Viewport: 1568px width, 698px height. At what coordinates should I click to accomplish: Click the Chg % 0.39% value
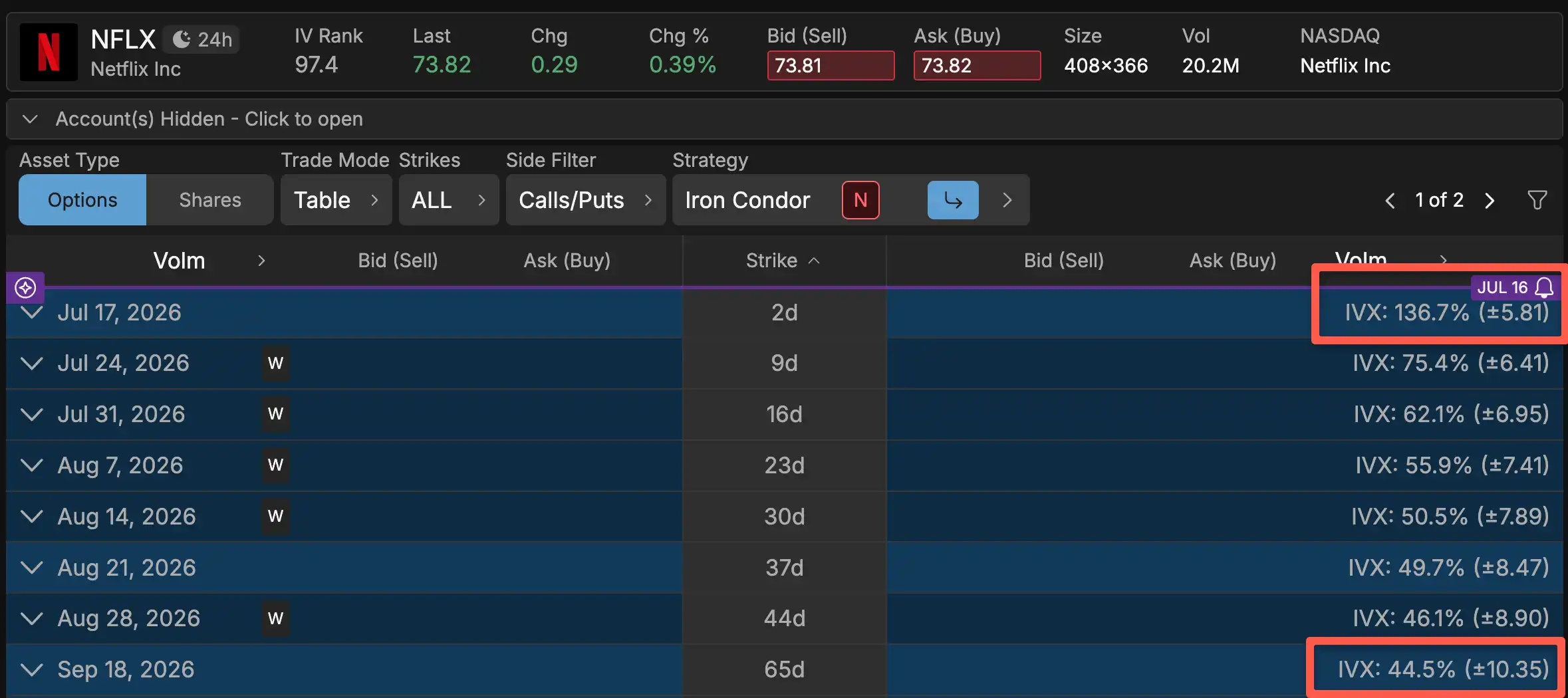click(x=682, y=65)
